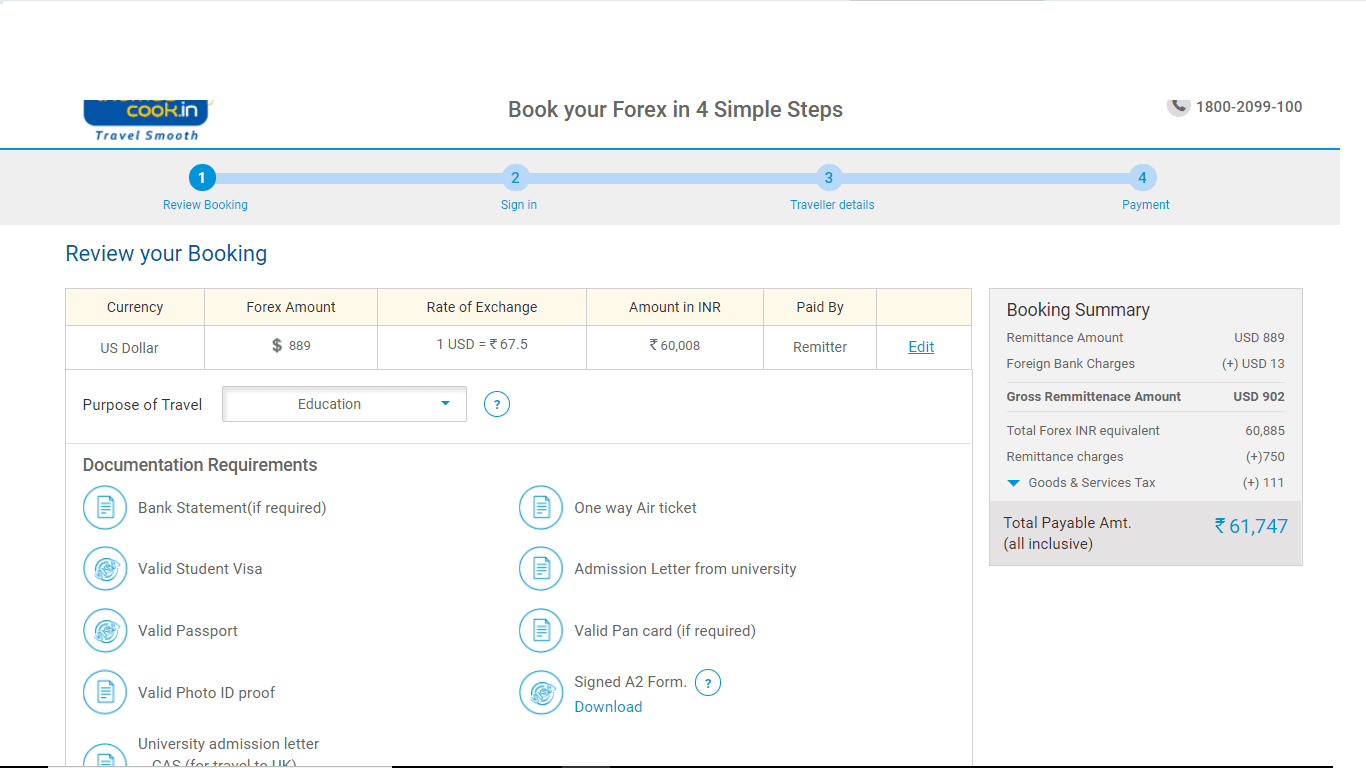Click the One way Air ticket icon
1366x768 pixels.
point(541,508)
